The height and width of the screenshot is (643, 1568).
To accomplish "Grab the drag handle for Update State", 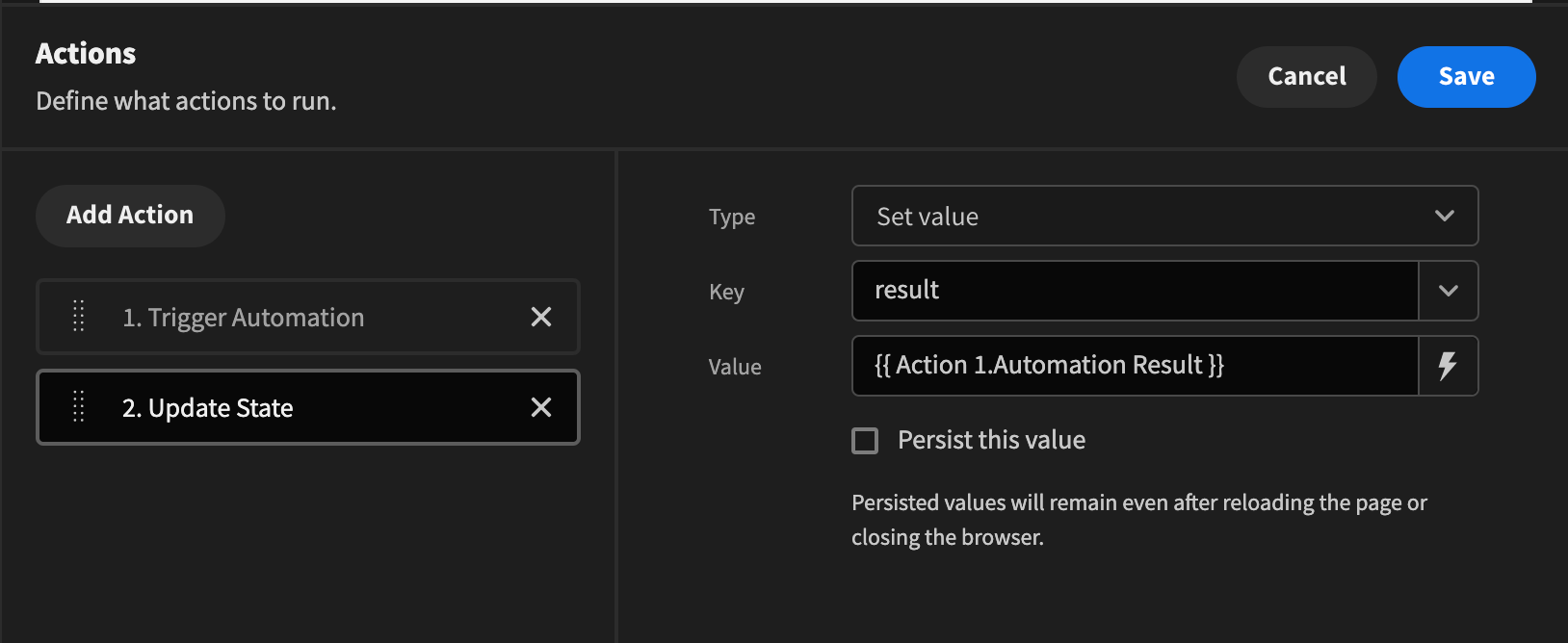I will tap(79, 407).
